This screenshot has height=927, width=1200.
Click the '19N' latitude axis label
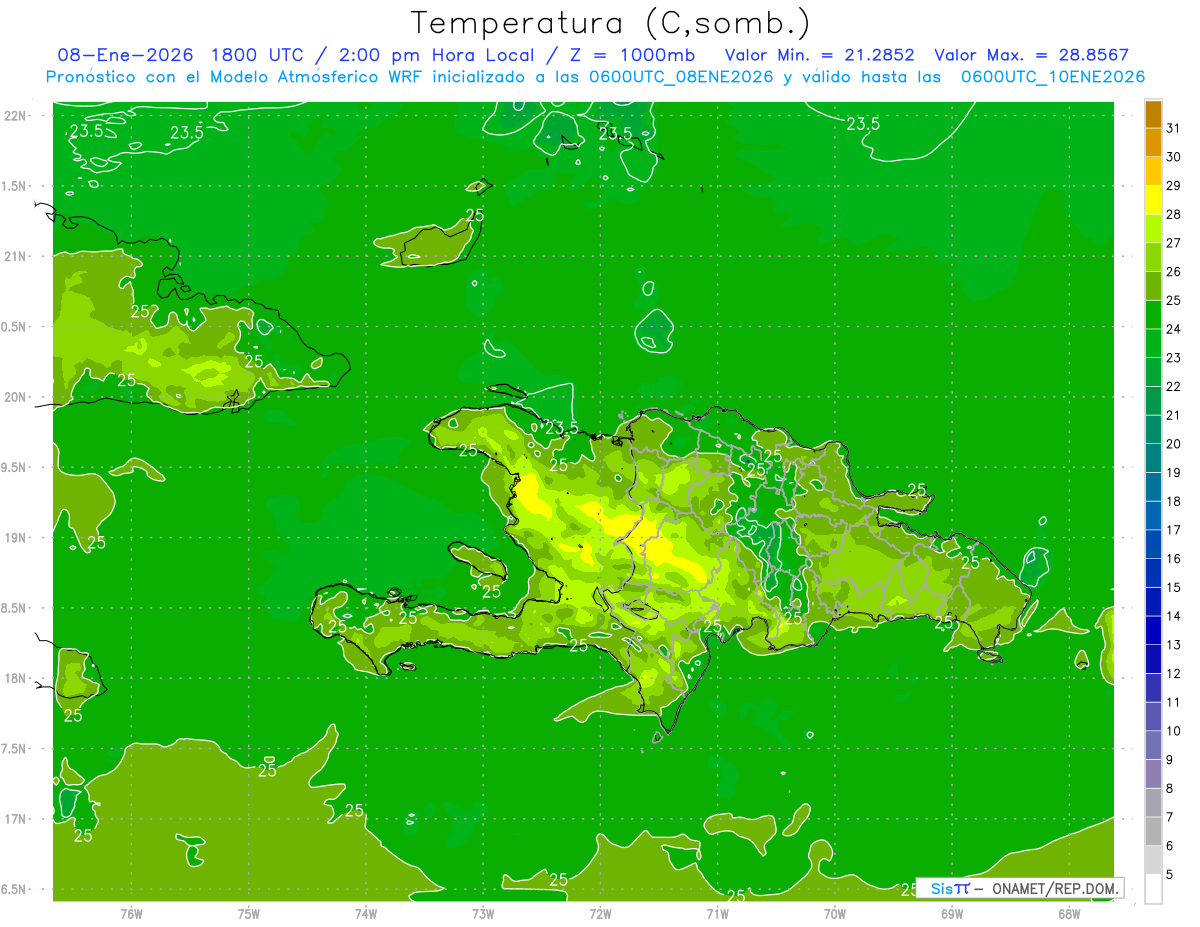(x=15, y=538)
